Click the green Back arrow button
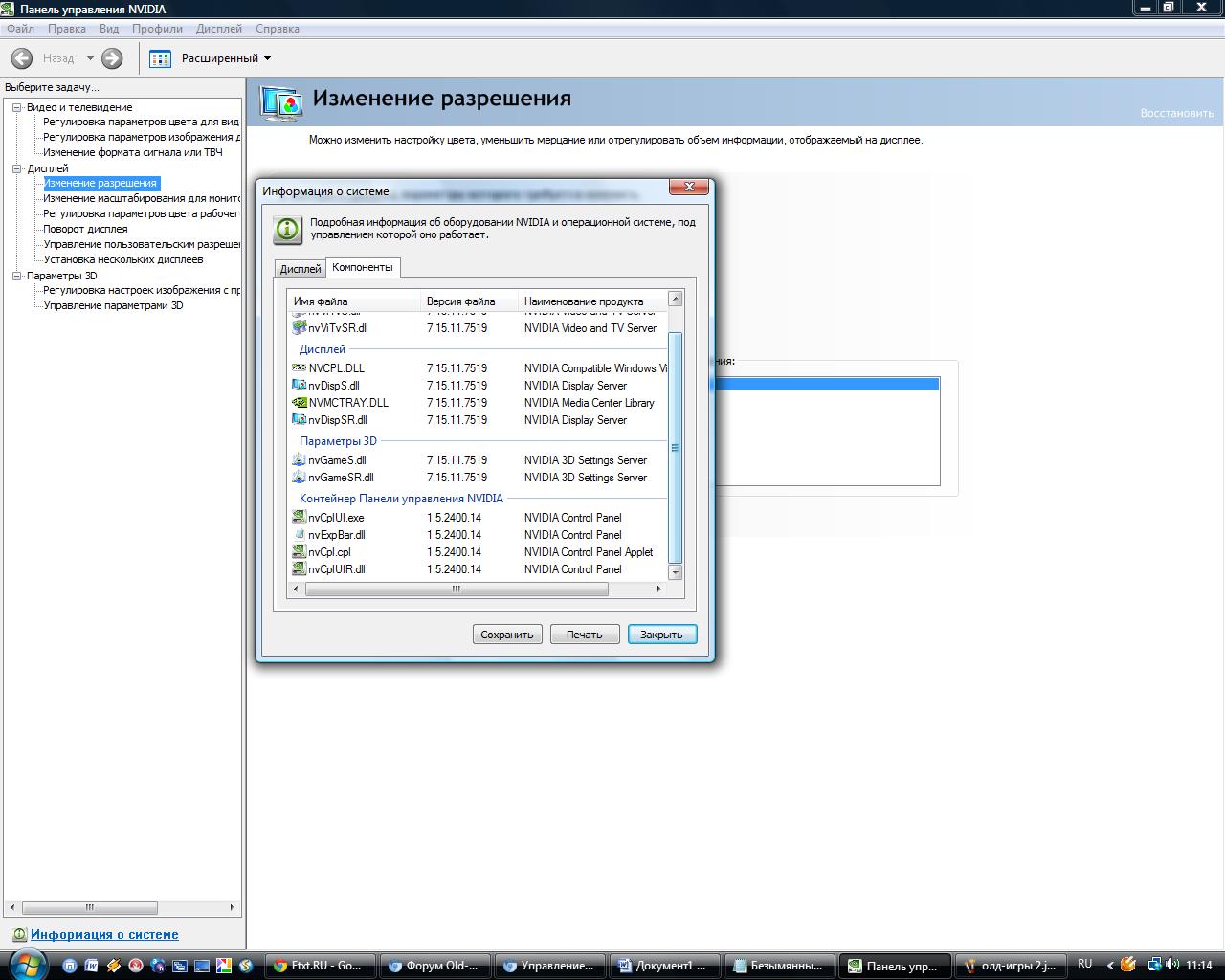The height and width of the screenshot is (980, 1225). pos(21,58)
